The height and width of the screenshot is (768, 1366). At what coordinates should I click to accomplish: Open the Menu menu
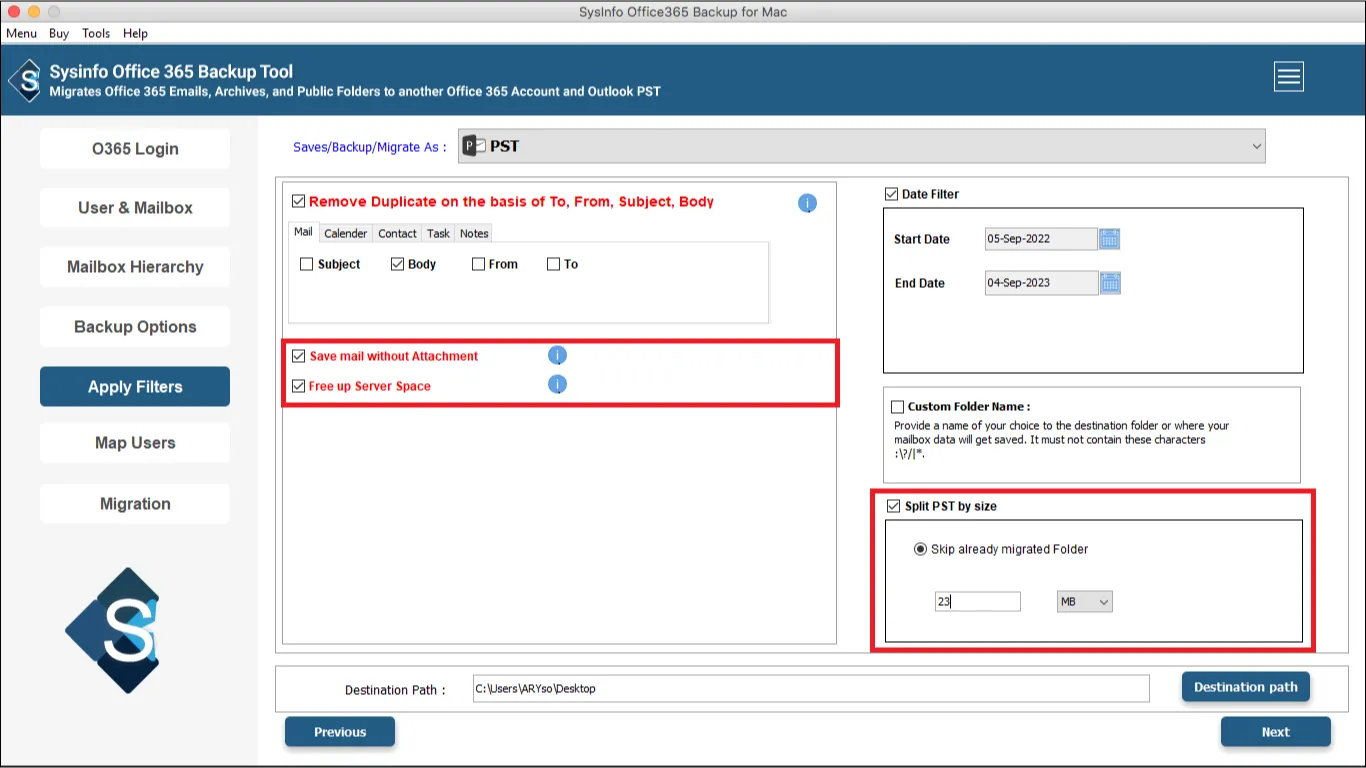[x=21, y=33]
